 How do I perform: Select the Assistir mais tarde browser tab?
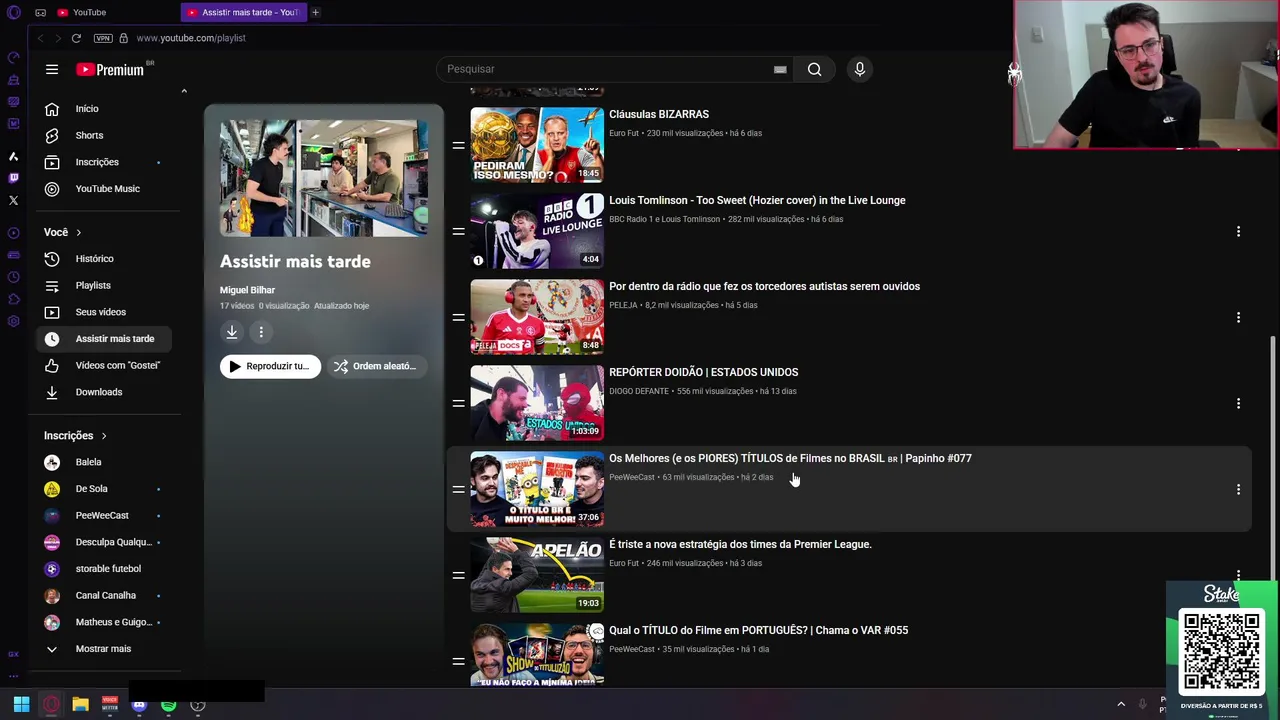(244, 12)
